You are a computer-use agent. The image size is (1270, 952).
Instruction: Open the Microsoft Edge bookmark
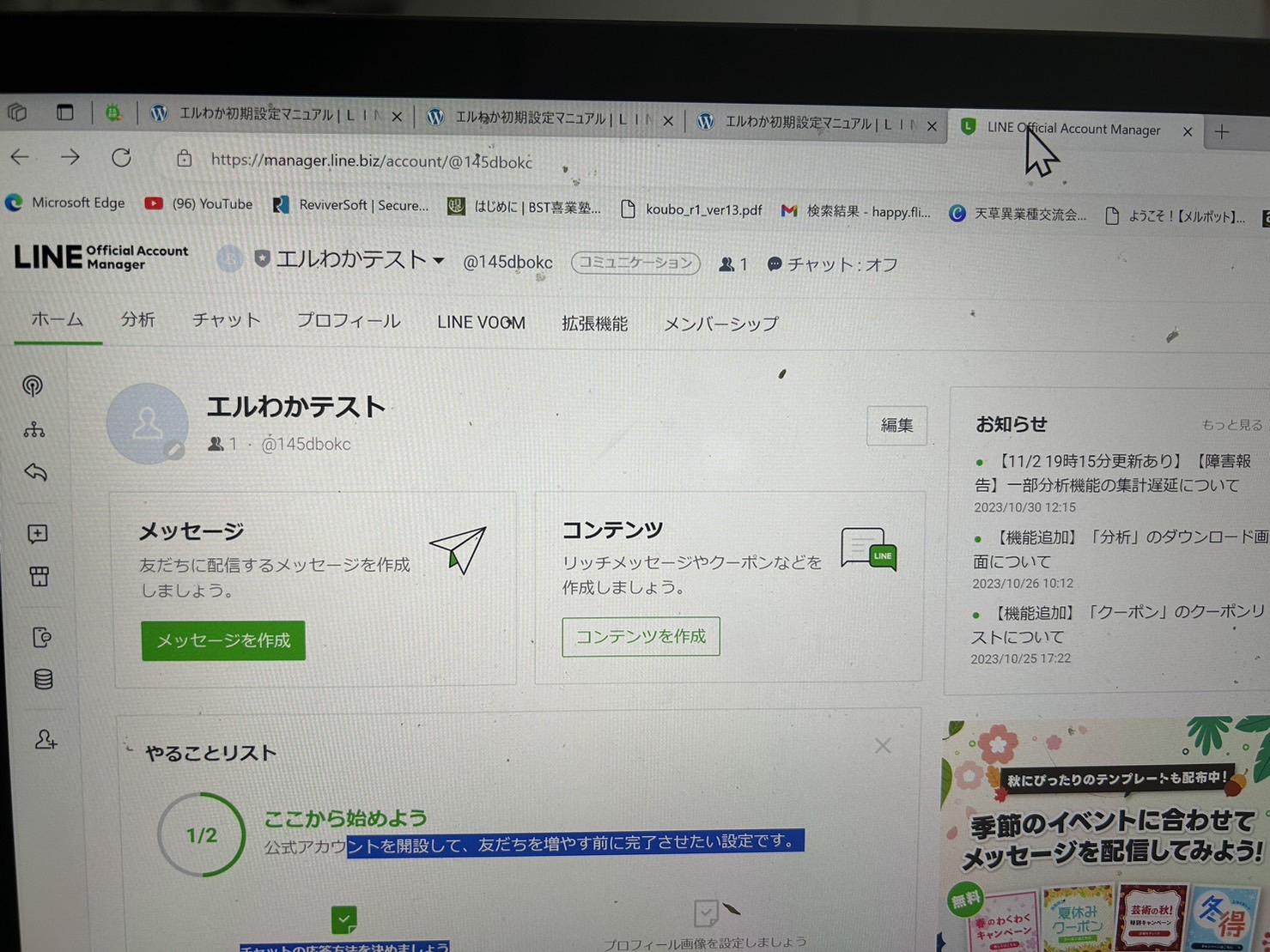65,203
